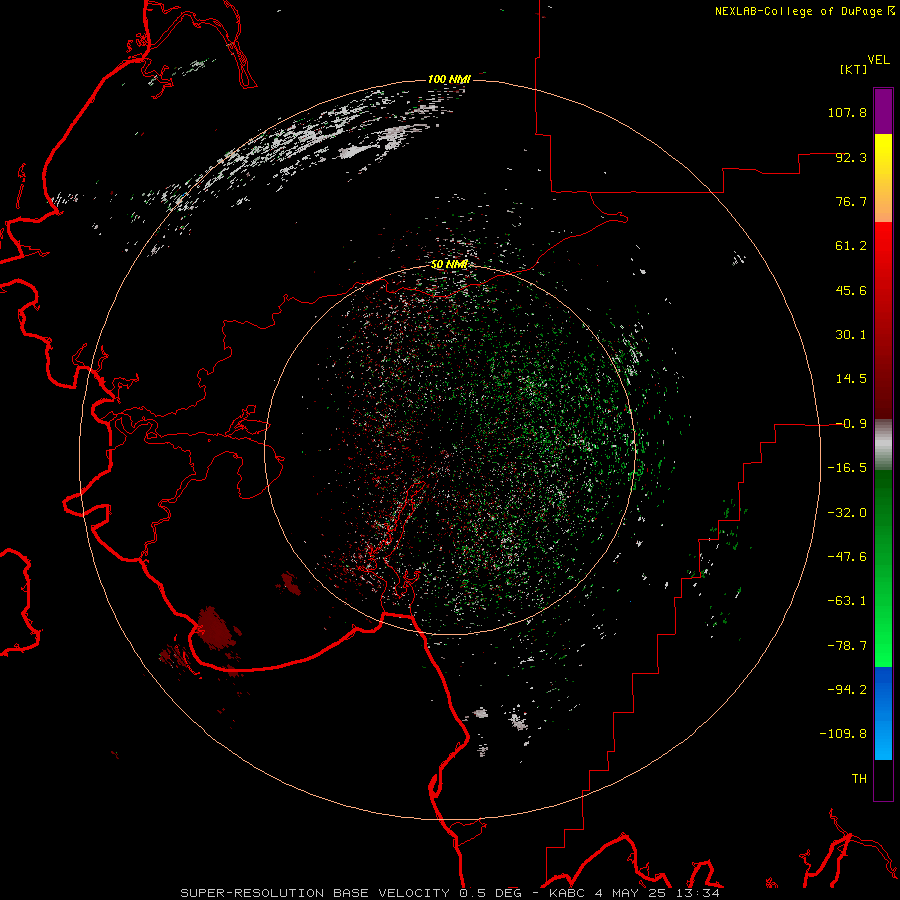Select the 76.7 legend value
900x900 pixels.
[x=851, y=201]
